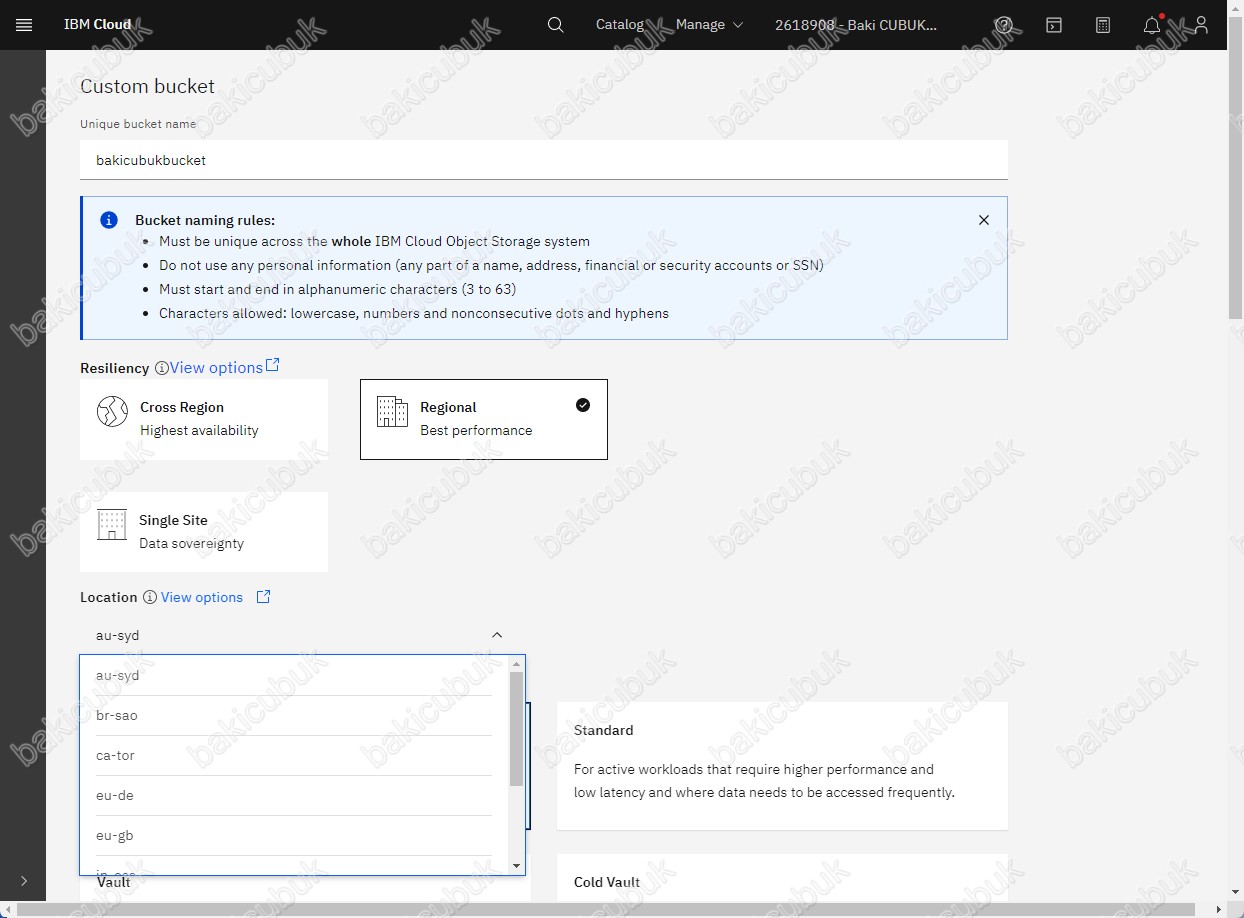Choose ca-tor in the location list
The image size is (1244, 918).
point(294,756)
